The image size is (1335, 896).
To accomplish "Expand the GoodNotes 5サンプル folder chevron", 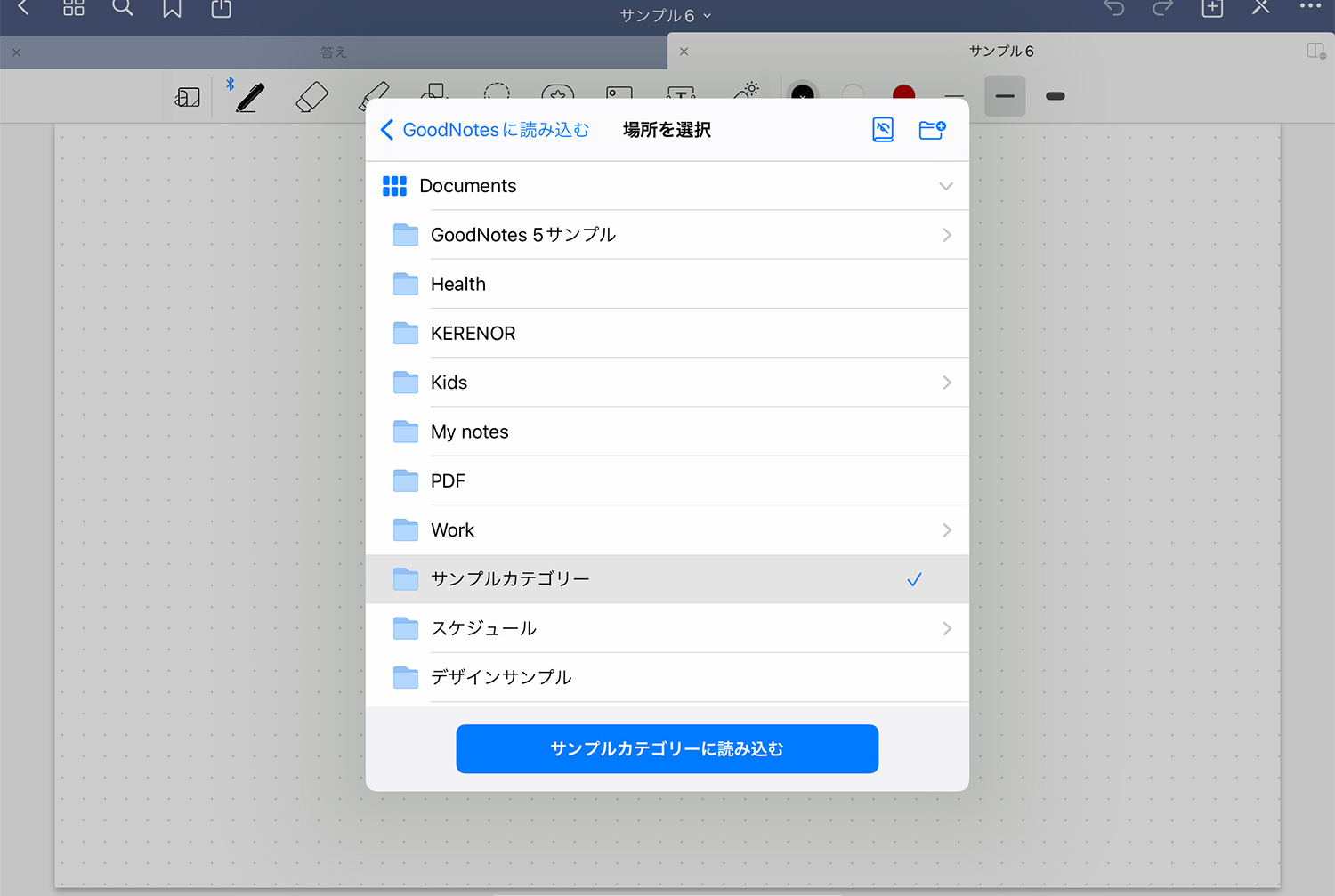I will pyautogui.click(x=947, y=235).
